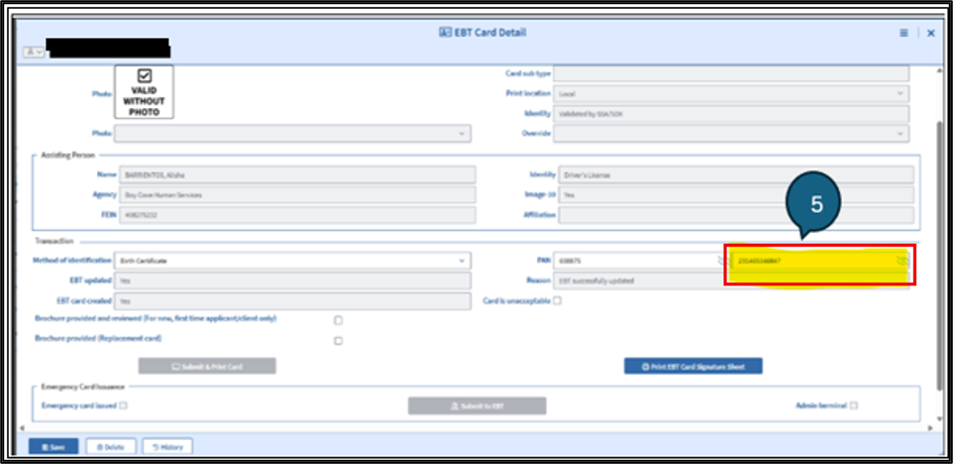Click Print EBT Card Signature Sheet button
This screenshot has width=953, height=464.
(x=693, y=366)
